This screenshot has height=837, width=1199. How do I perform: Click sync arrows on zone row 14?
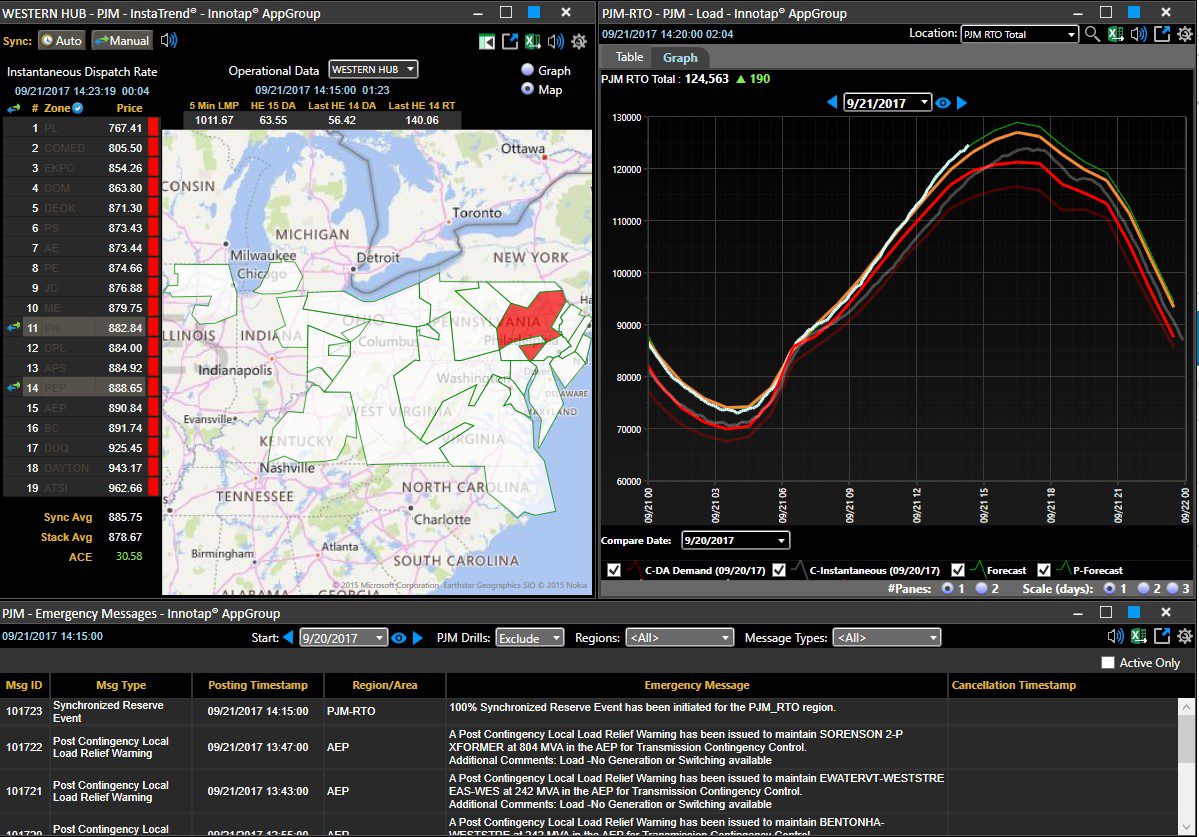click(x=14, y=388)
